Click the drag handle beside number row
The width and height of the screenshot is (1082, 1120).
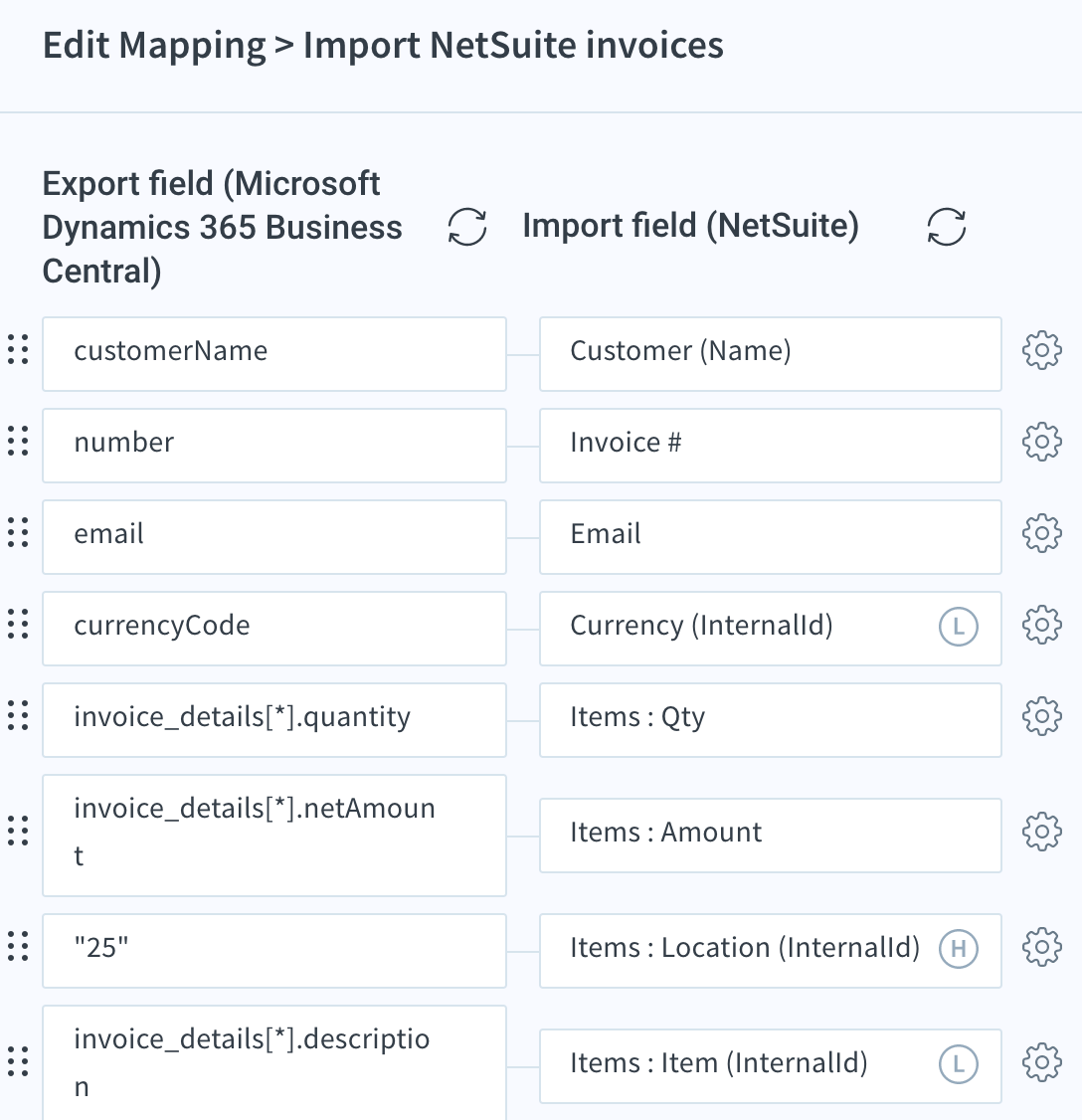point(18,441)
